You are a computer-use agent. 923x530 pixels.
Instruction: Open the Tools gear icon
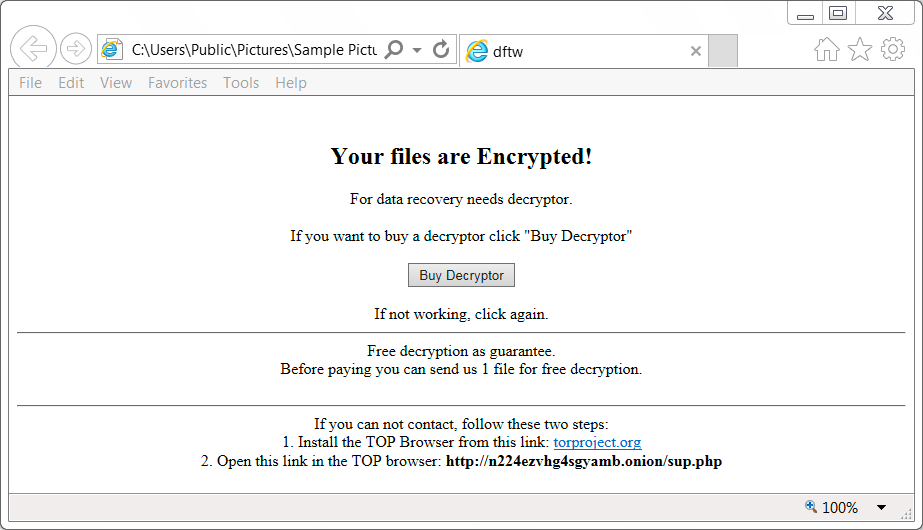click(x=893, y=49)
